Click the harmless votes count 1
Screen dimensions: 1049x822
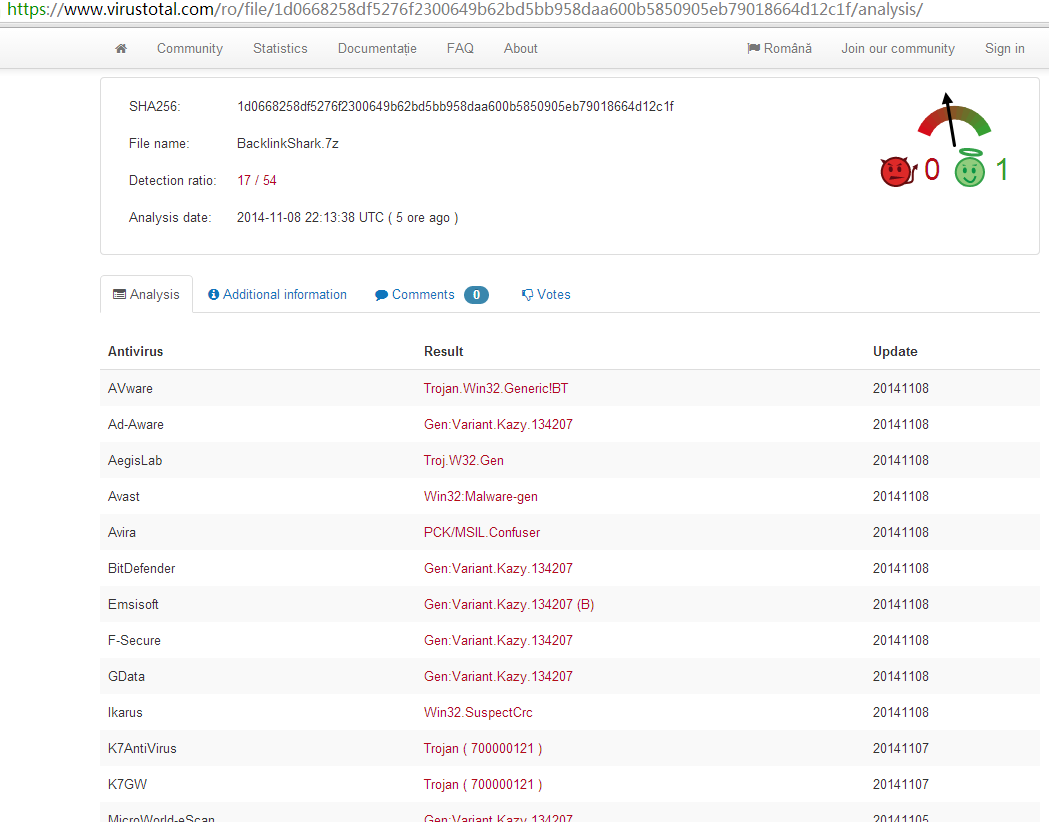(1002, 170)
